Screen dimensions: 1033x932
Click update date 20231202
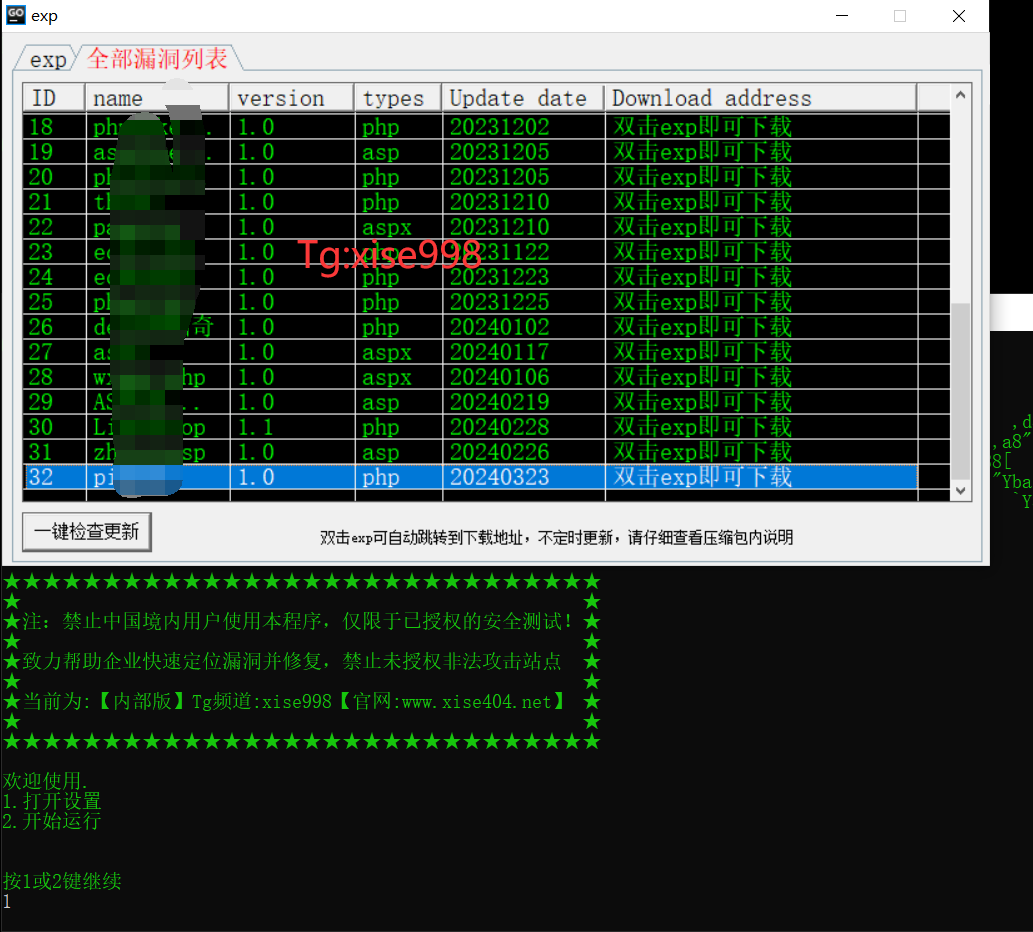click(x=499, y=126)
